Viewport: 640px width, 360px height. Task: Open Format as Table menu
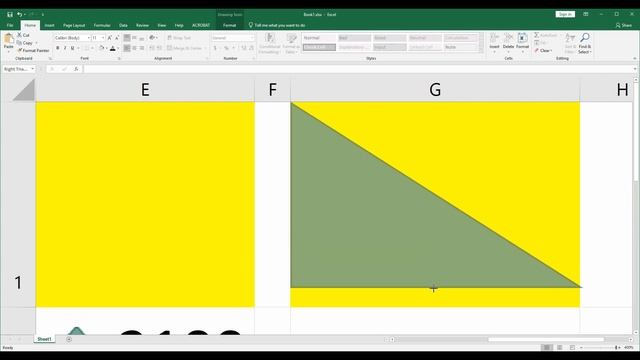click(x=291, y=43)
